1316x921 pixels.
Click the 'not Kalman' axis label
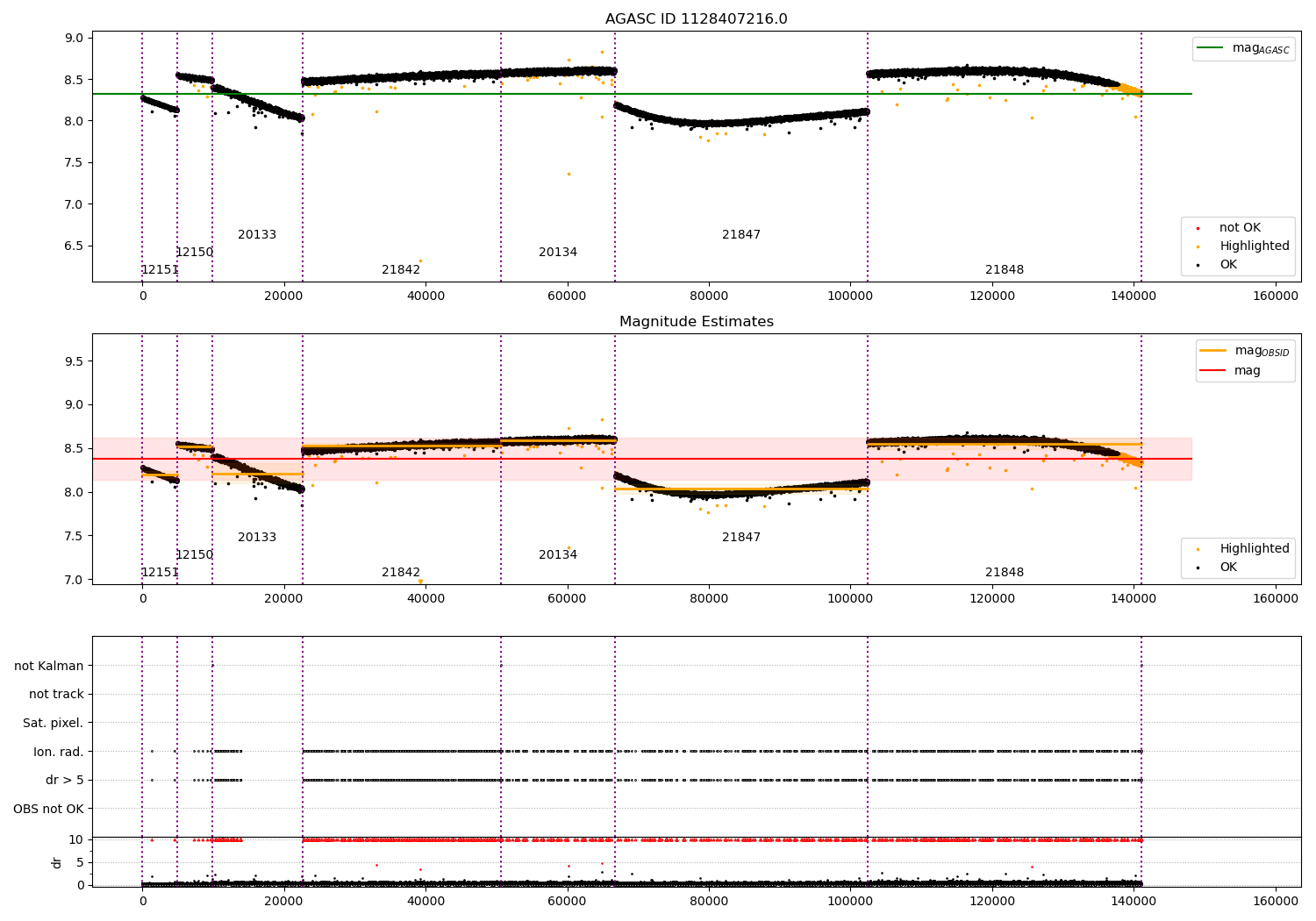tap(49, 666)
